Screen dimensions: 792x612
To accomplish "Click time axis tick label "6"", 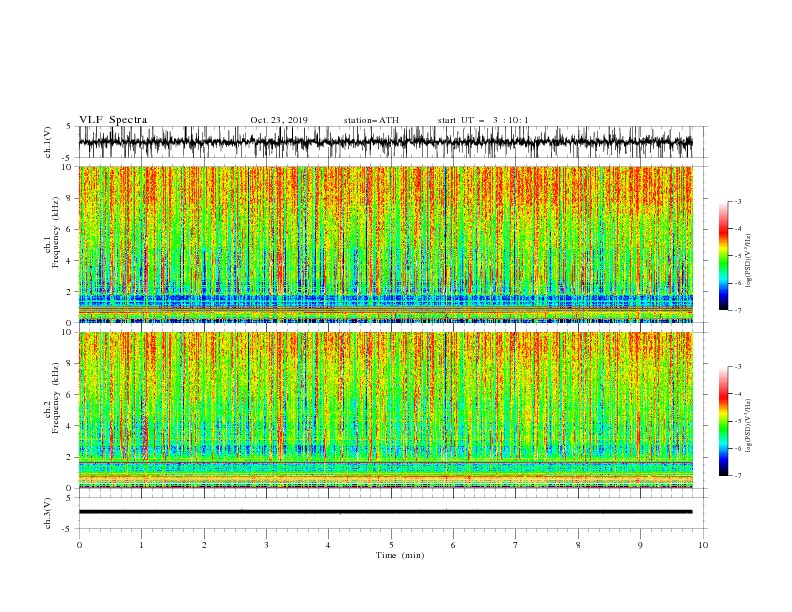I will click(x=453, y=545).
